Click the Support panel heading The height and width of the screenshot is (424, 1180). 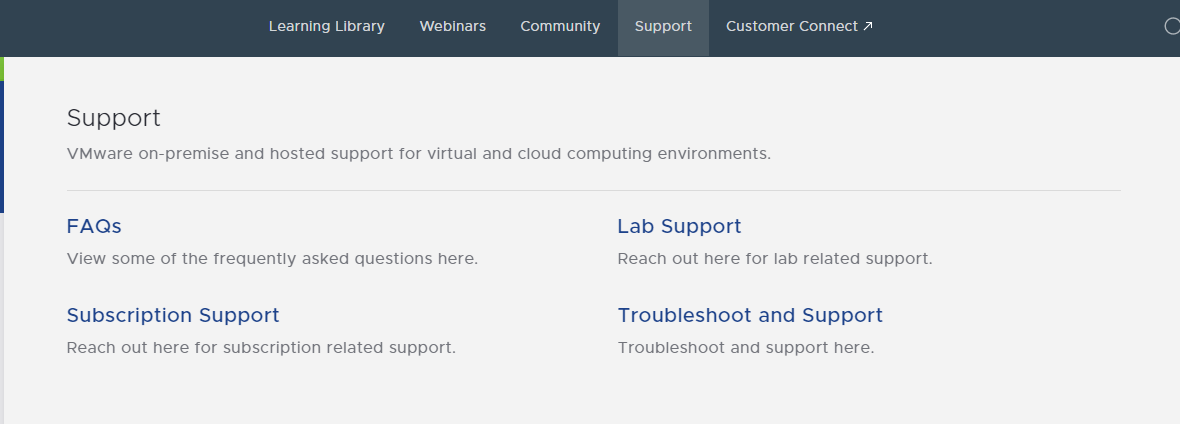pyautogui.click(x=114, y=118)
